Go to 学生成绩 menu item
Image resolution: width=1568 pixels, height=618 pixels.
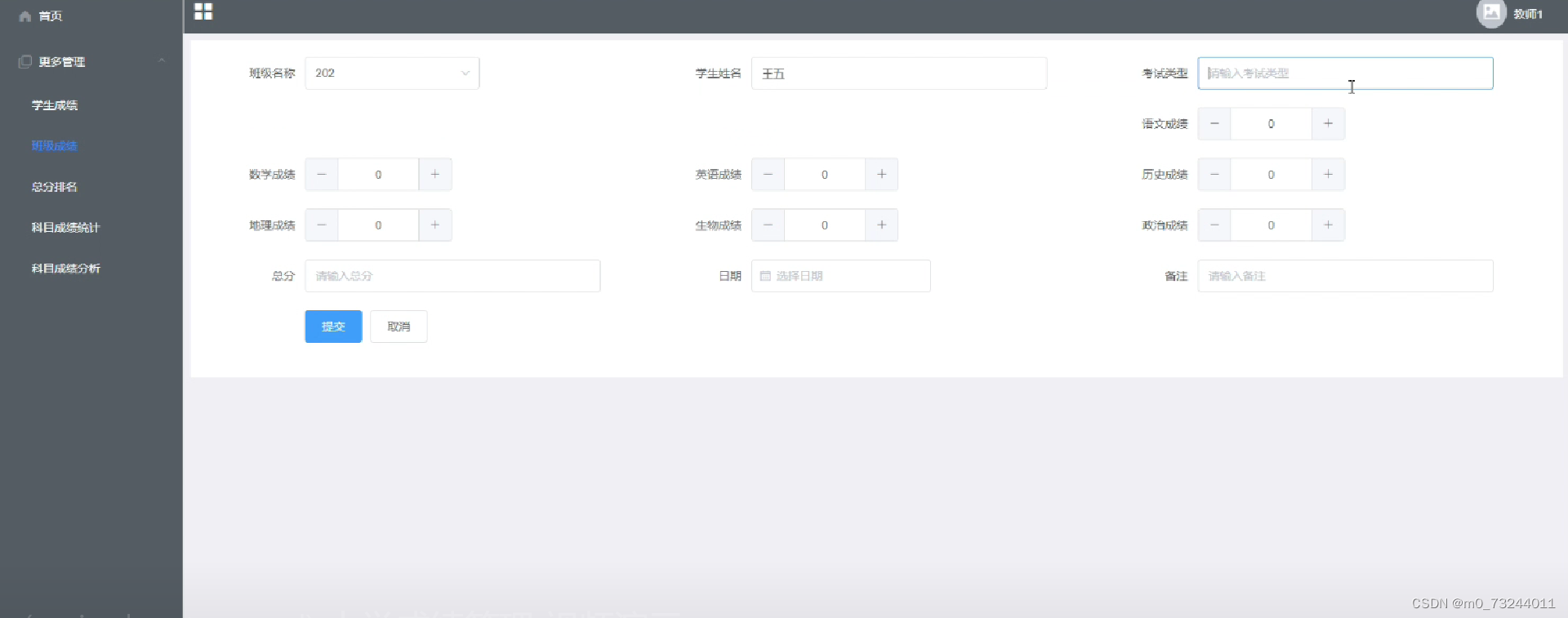point(55,105)
